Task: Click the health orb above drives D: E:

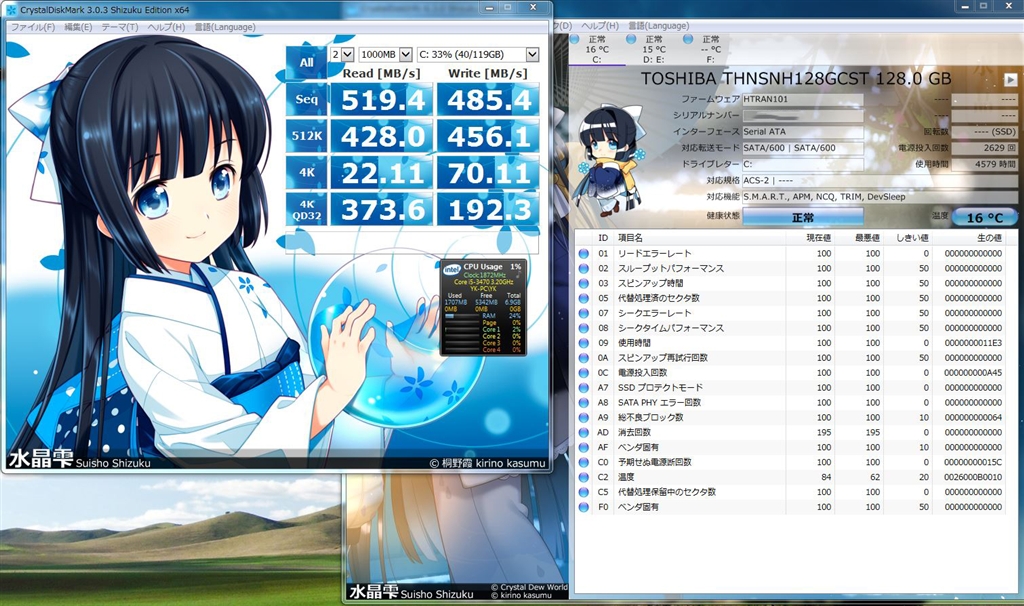Action: tap(631, 39)
